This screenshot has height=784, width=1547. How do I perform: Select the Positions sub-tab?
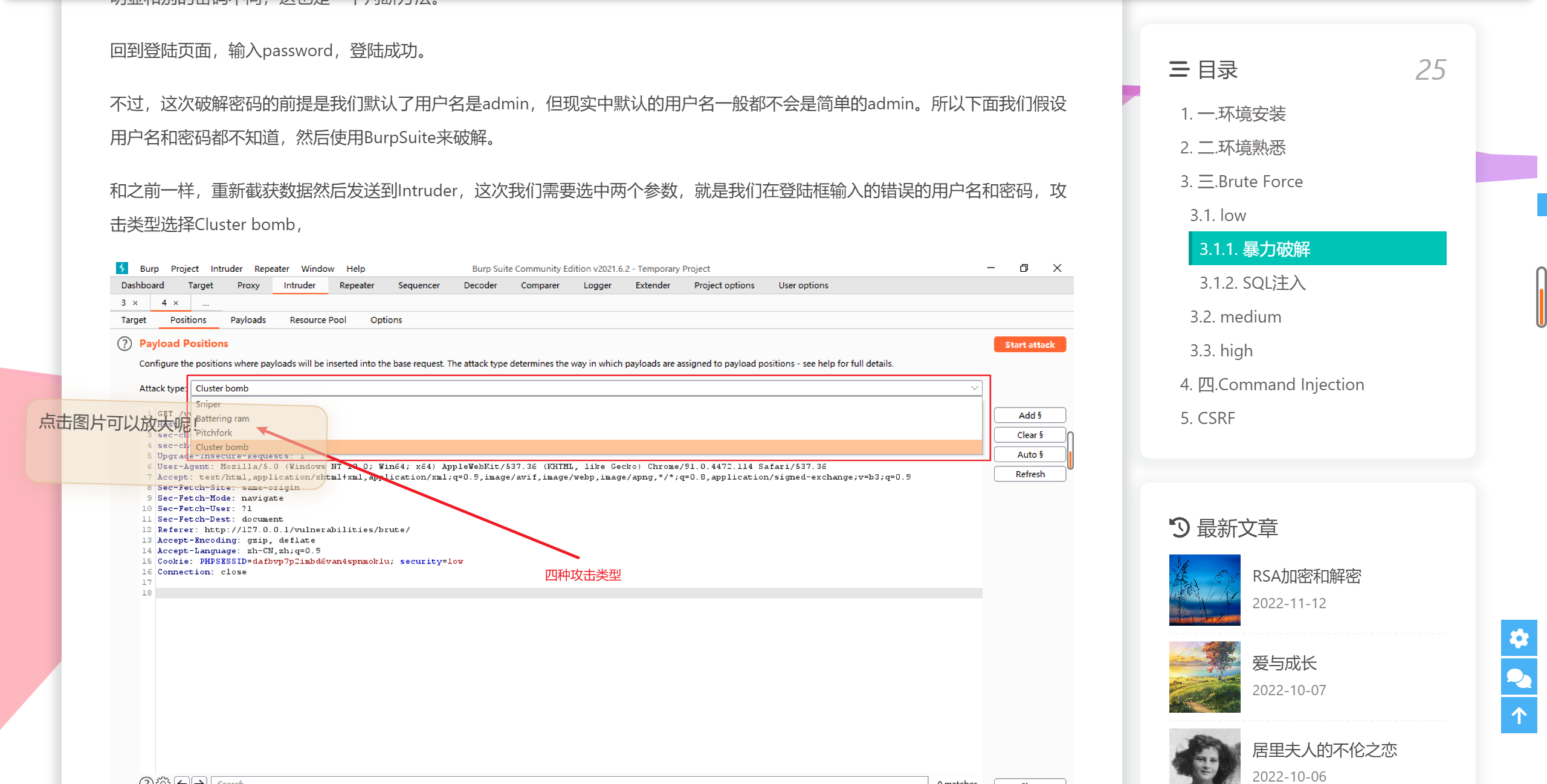tap(188, 320)
